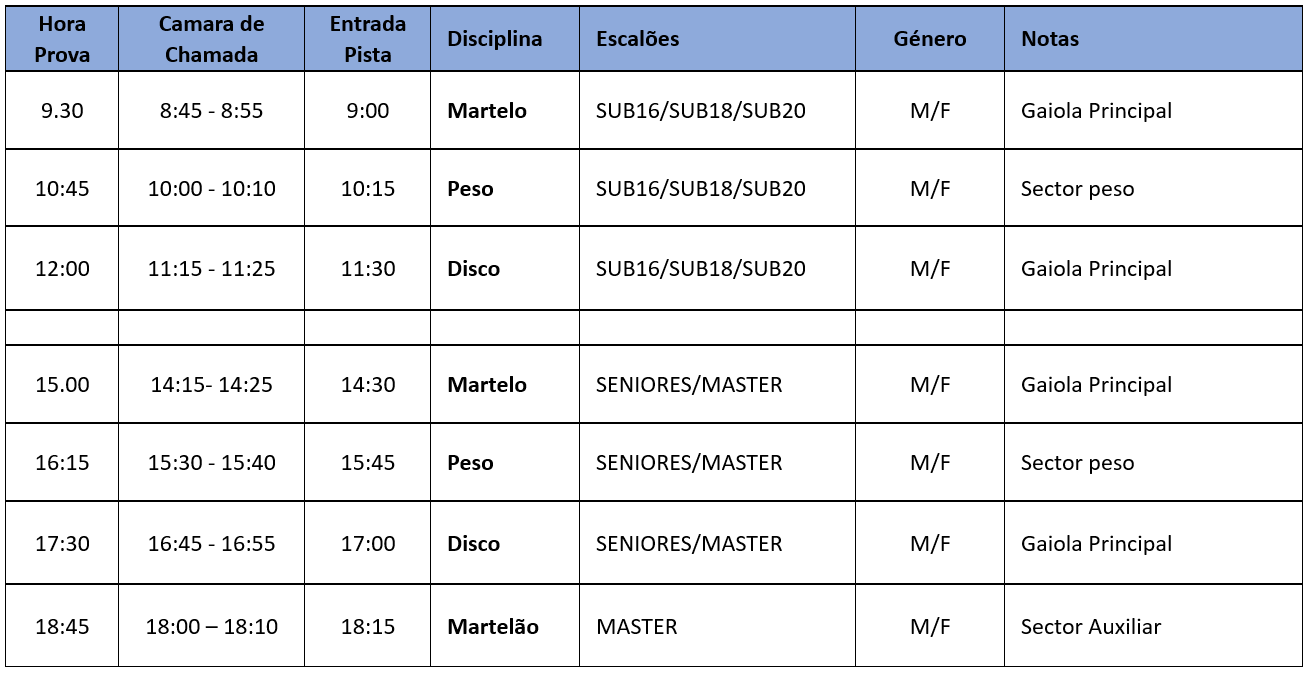The image size is (1307, 673).
Task: Click the 18:45 time cell
Action: (62, 627)
